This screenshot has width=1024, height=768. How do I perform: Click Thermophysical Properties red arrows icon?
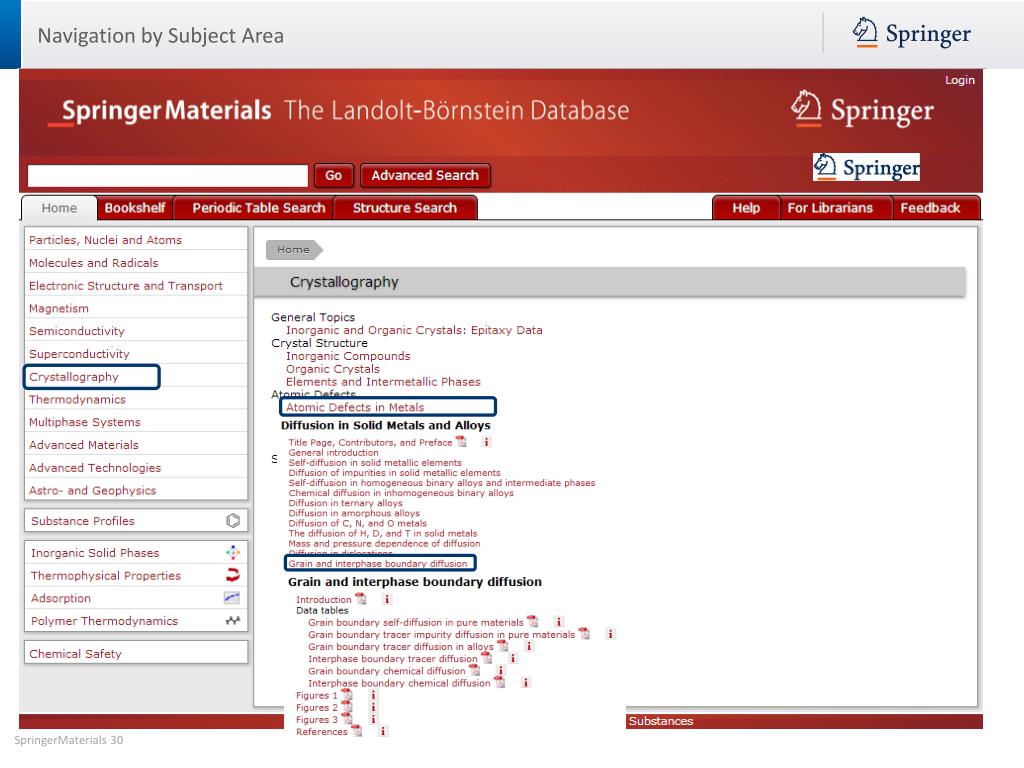233,575
